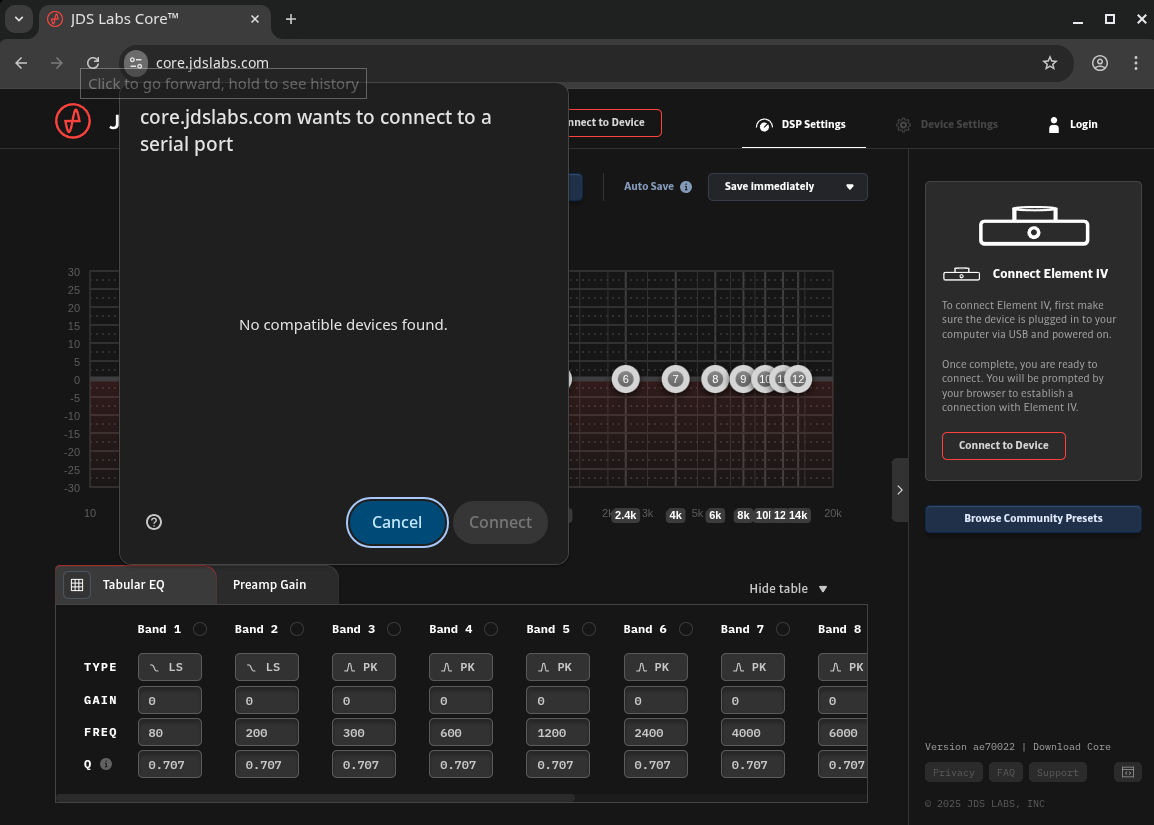Change Band 2 filter type LS
Image resolution: width=1154 pixels, height=825 pixels.
[266, 668]
